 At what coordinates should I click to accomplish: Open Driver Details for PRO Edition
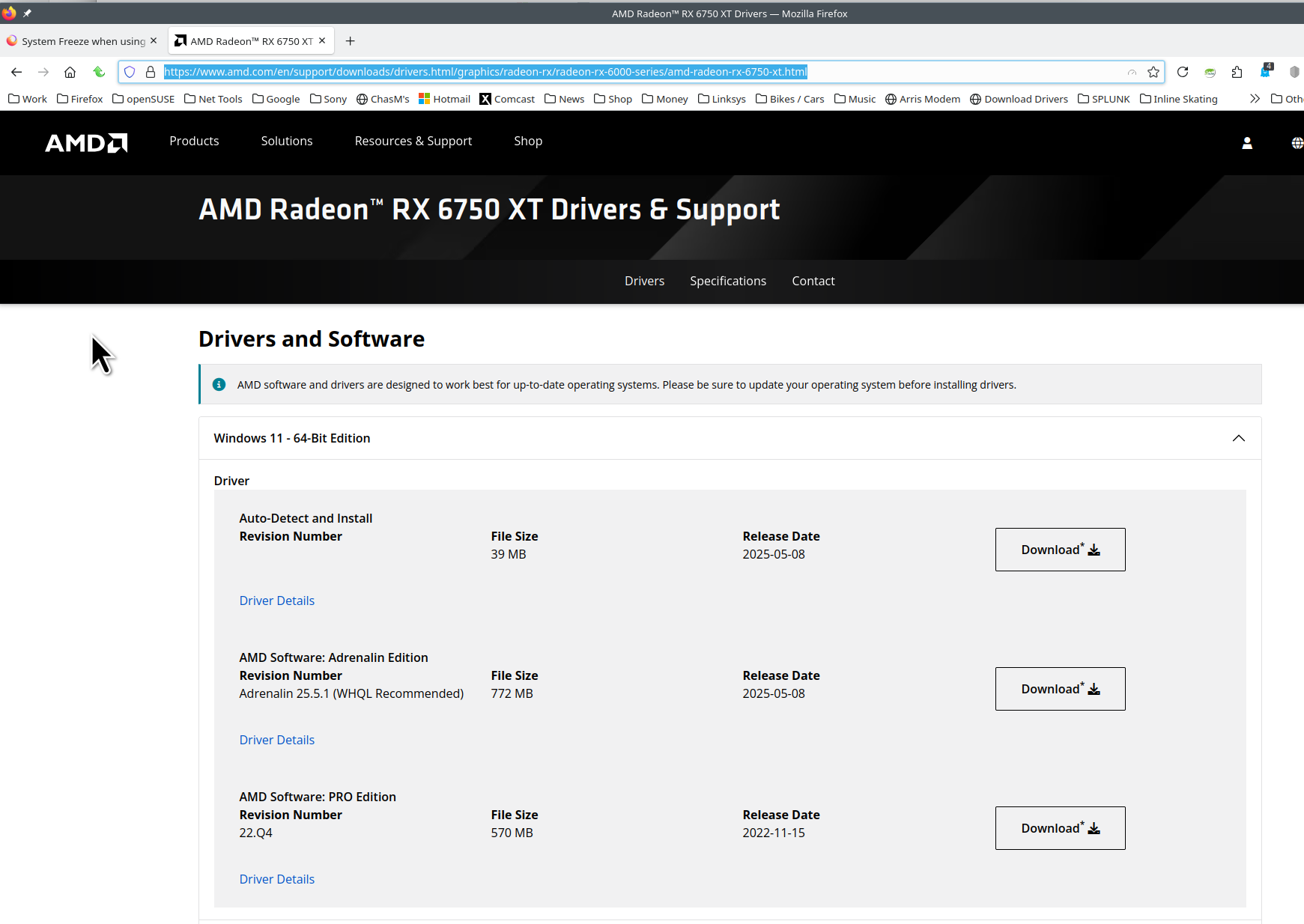point(277,879)
